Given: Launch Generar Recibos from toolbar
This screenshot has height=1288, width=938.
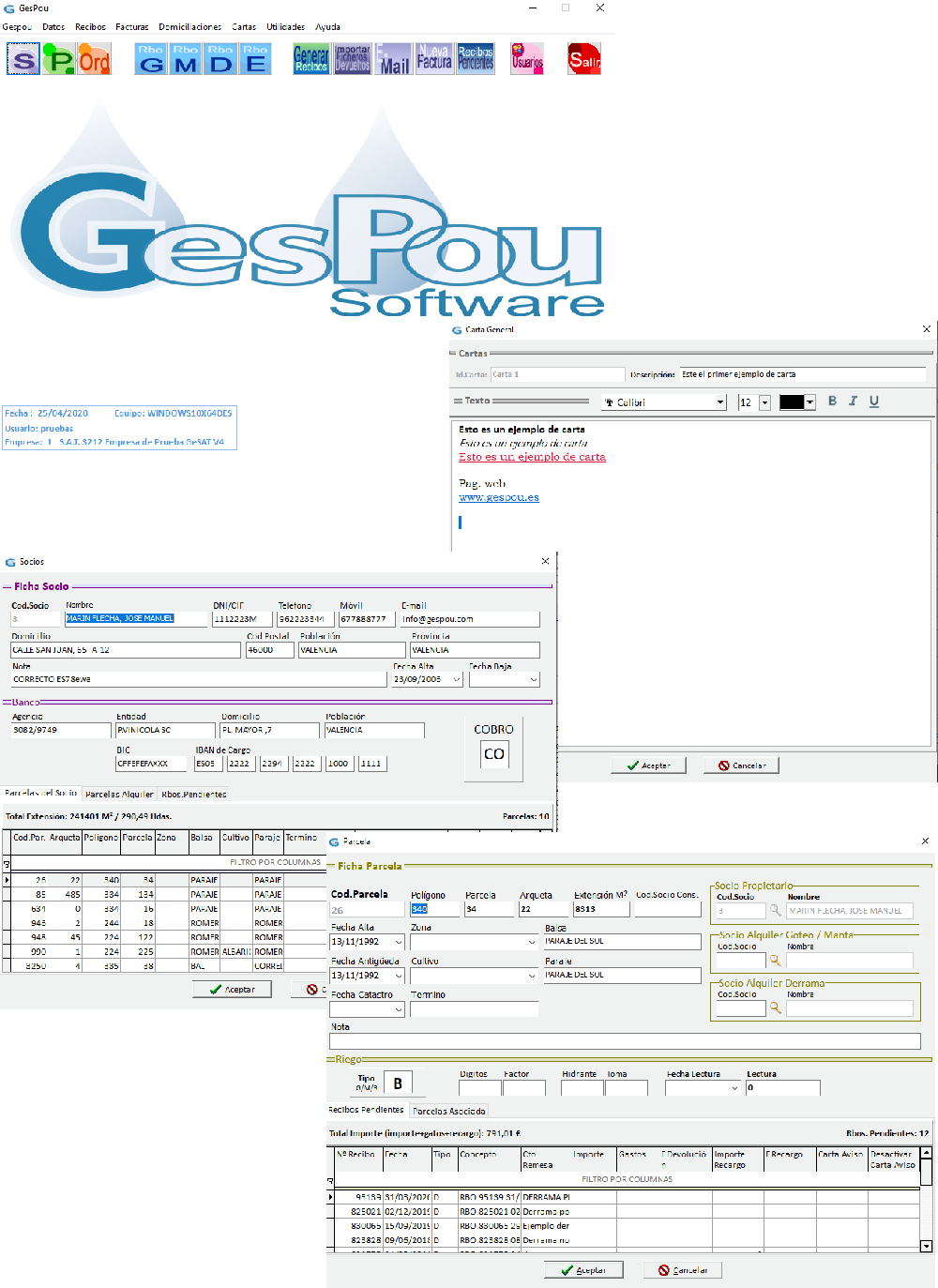Looking at the screenshot, I should pos(311,59).
